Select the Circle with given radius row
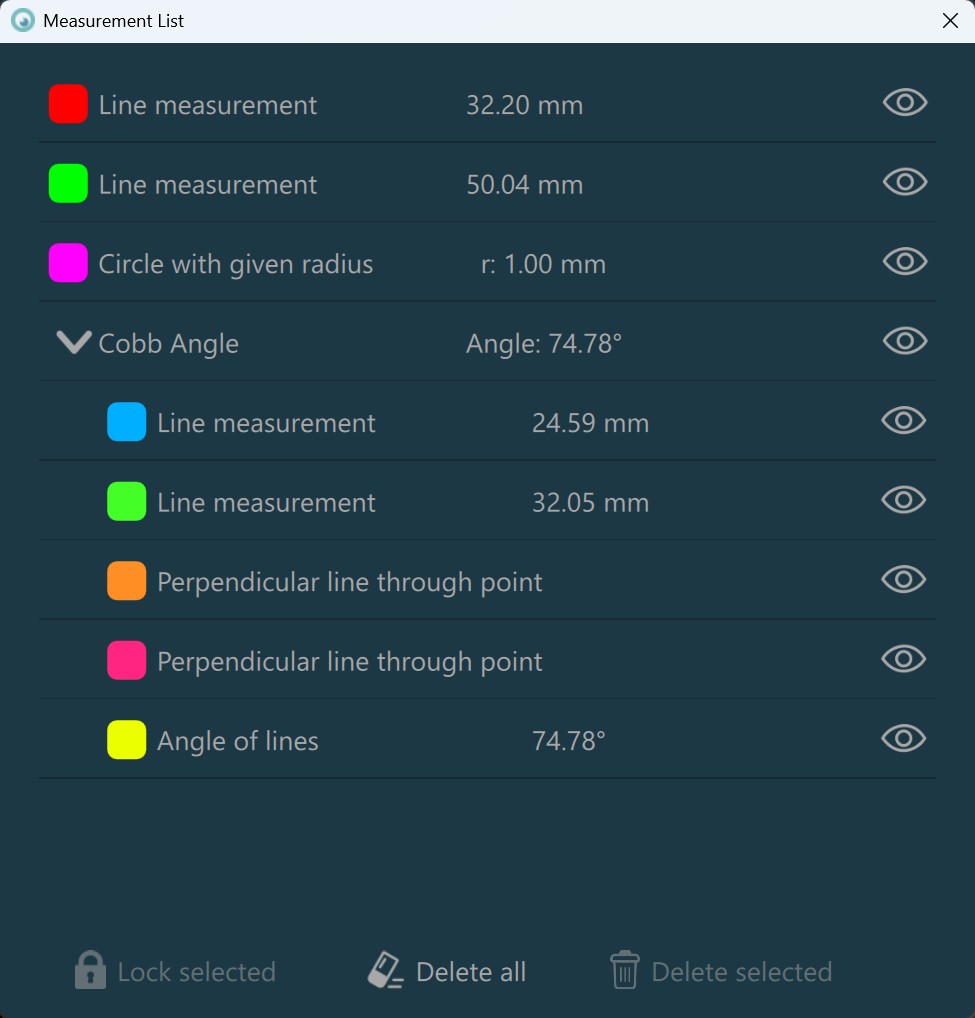The height and width of the screenshot is (1018, 975). (x=236, y=264)
